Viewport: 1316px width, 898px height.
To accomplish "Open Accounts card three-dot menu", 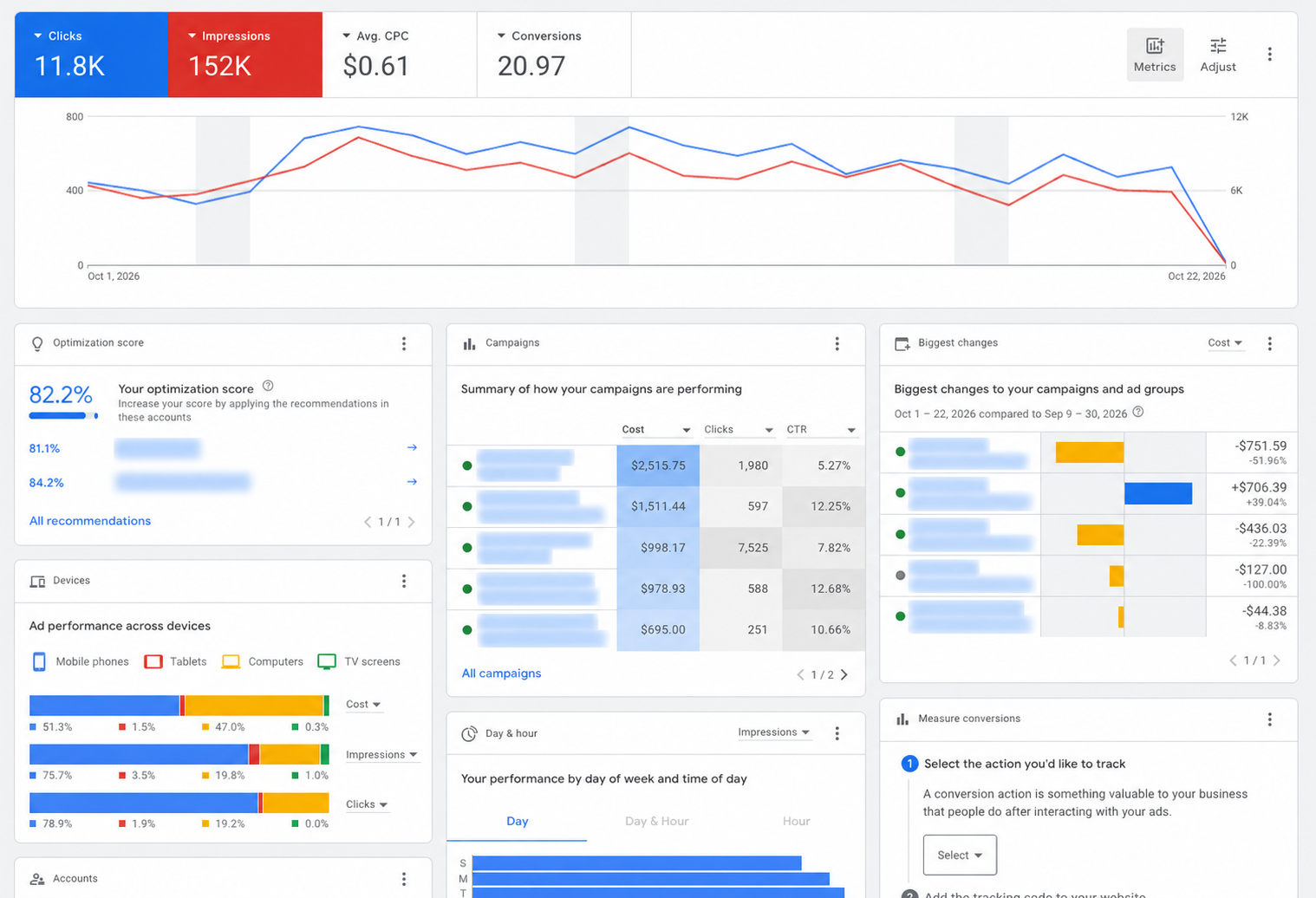I will pos(404,879).
